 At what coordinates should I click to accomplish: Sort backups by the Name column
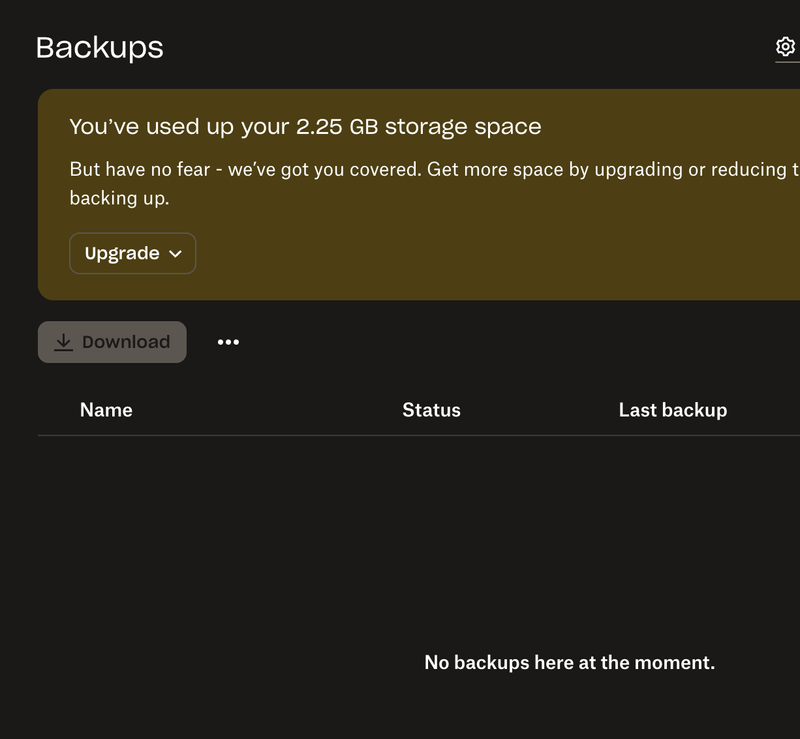[106, 410]
